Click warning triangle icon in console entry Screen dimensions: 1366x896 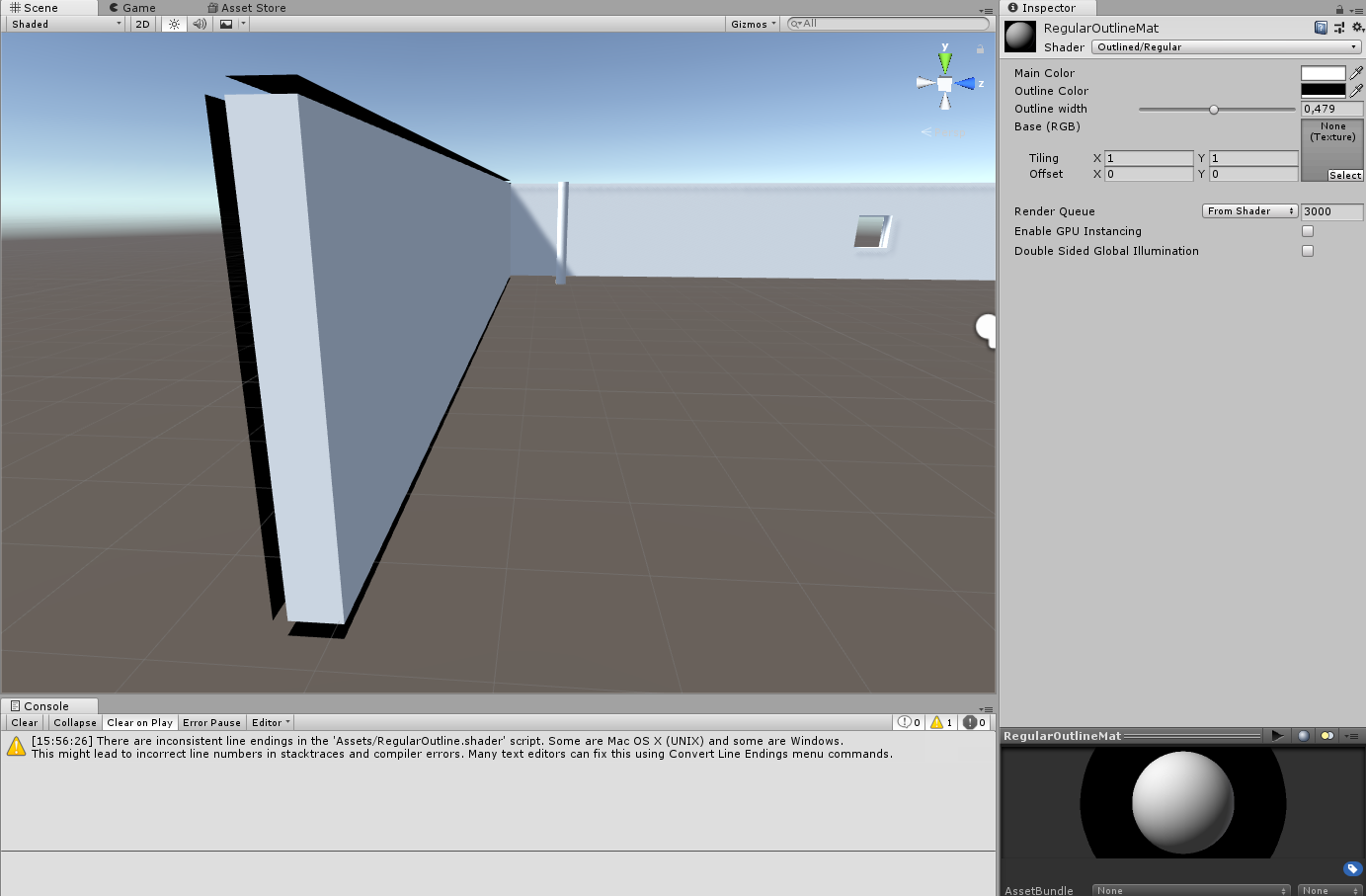17,747
